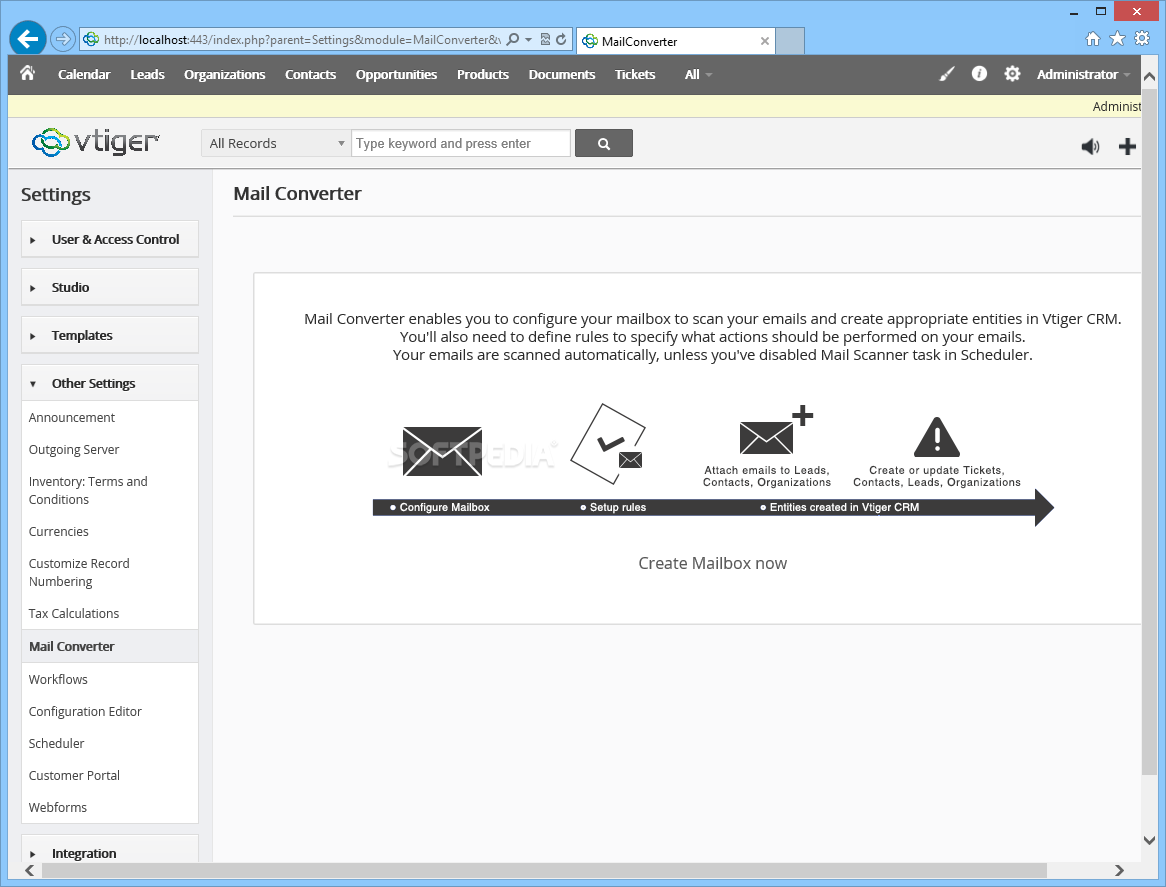
Task: Click the keyword search input field
Action: tap(461, 143)
